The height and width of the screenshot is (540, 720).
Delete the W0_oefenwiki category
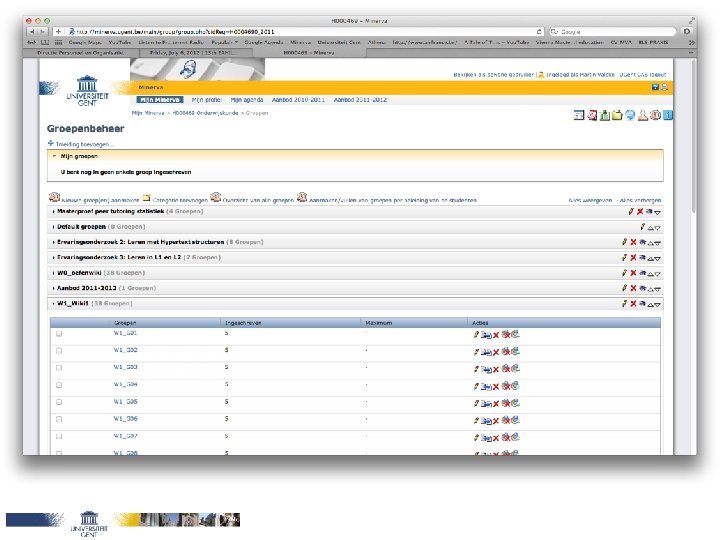click(x=633, y=273)
